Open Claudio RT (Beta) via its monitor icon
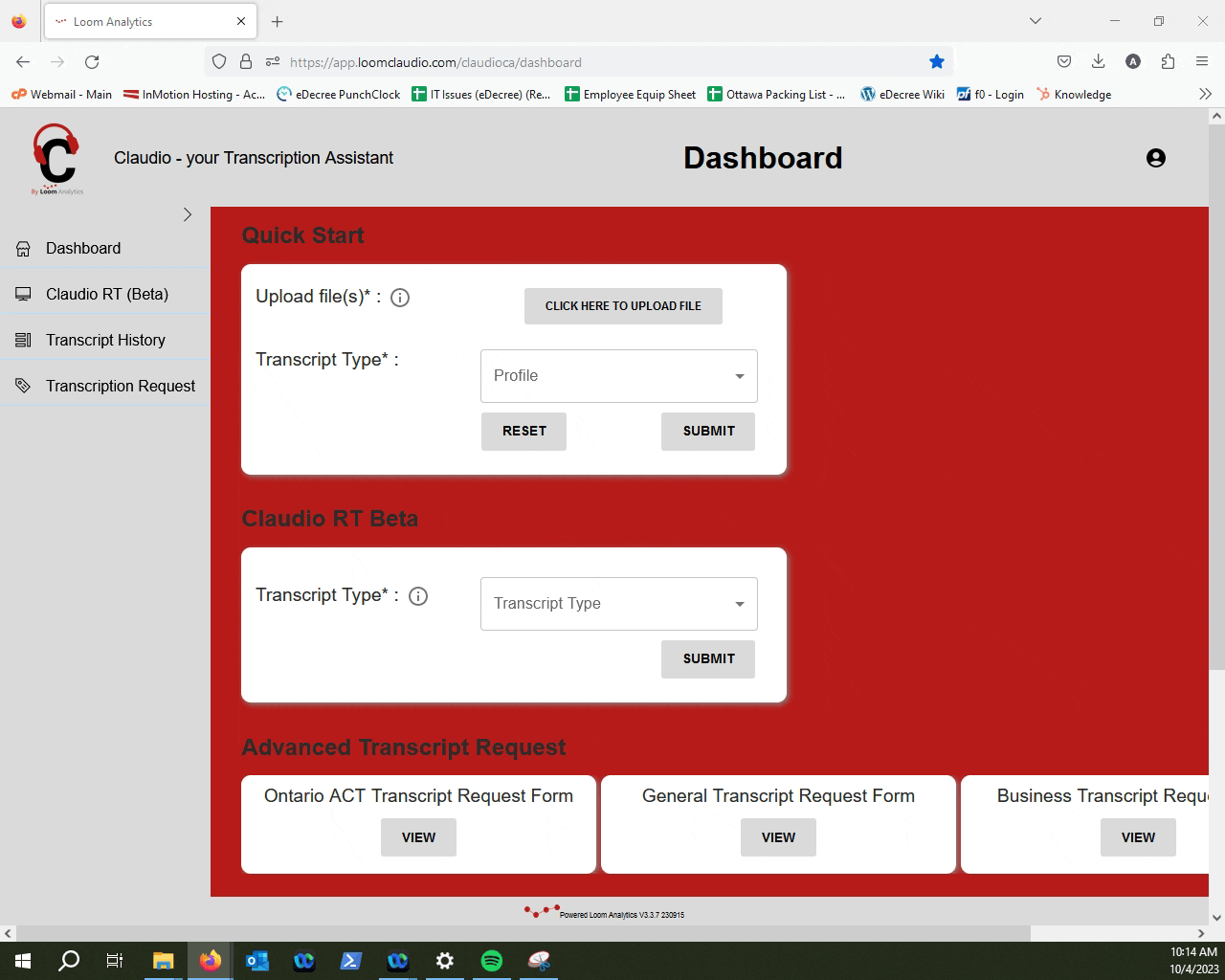The width and height of the screenshot is (1225, 980). [21, 293]
